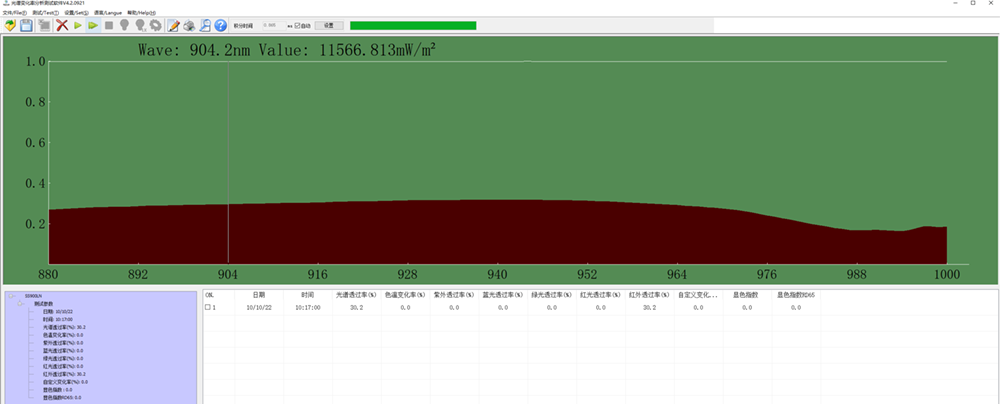Screen dimensions: 1000x404
Task: Click the printer icon
Action: (188, 25)
